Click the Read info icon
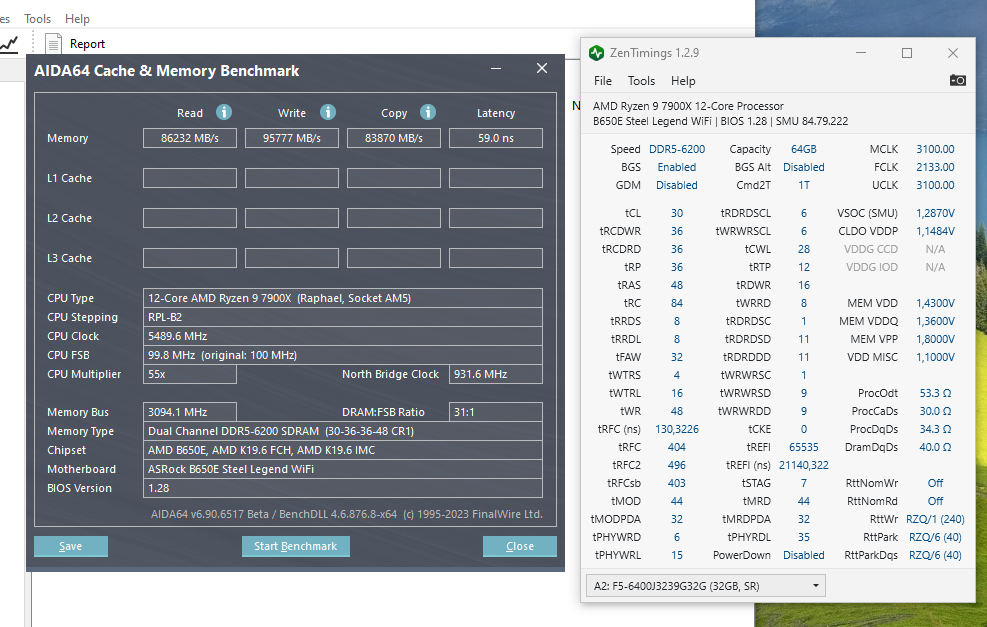Image resolution: width=987 pixels, height=627 pixels. tap(224, 112)
